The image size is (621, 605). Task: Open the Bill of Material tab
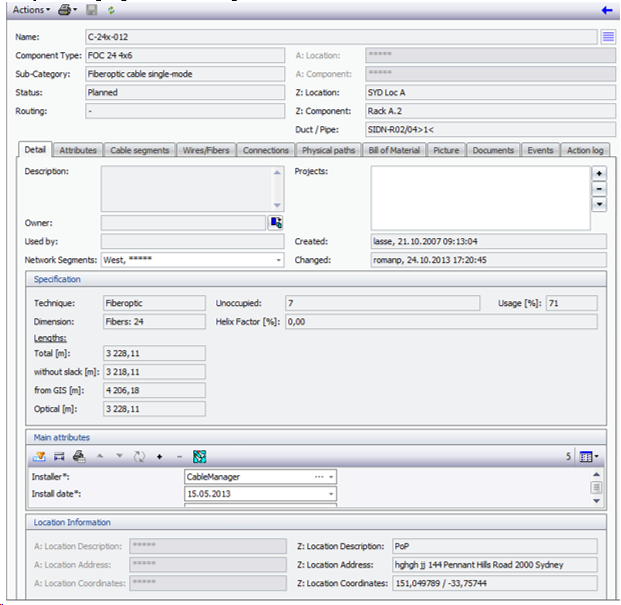coord(394,150)
